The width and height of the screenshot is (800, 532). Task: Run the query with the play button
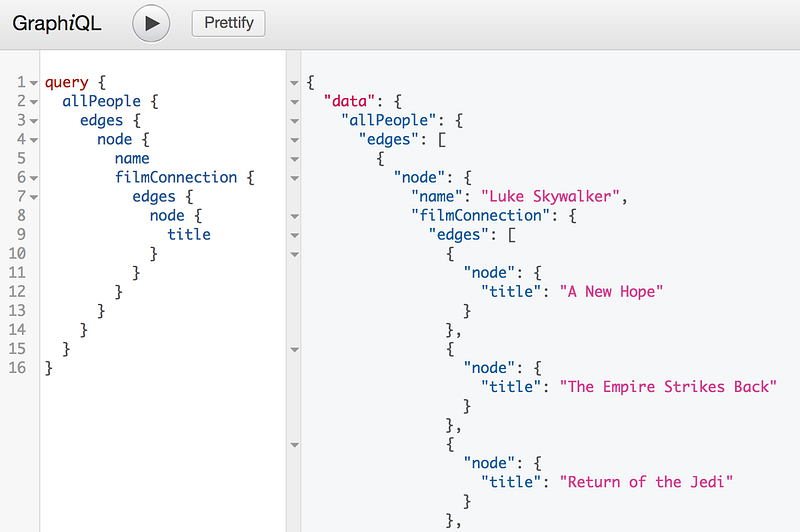click(151, 24)
